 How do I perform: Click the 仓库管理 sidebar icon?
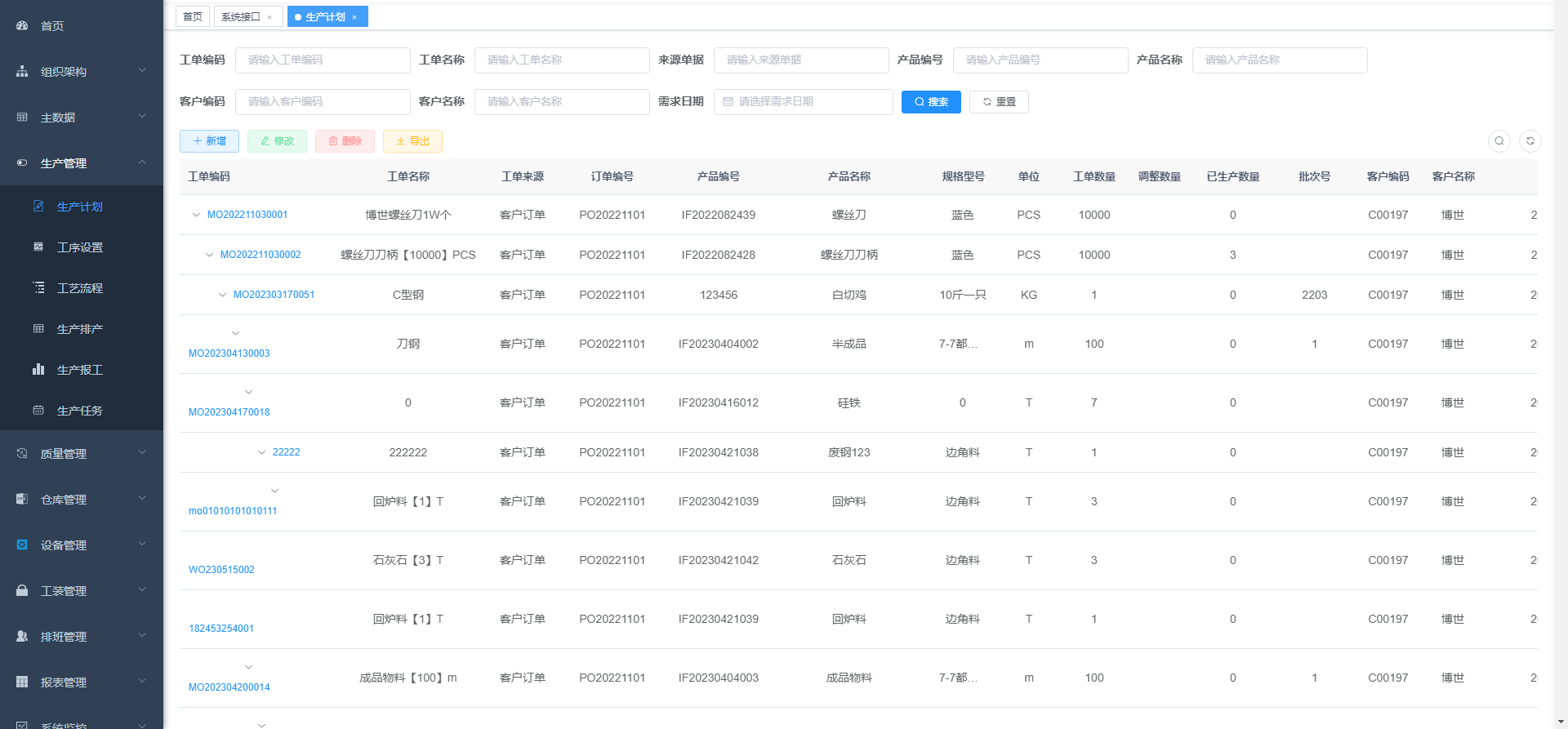tap(22, 500)
